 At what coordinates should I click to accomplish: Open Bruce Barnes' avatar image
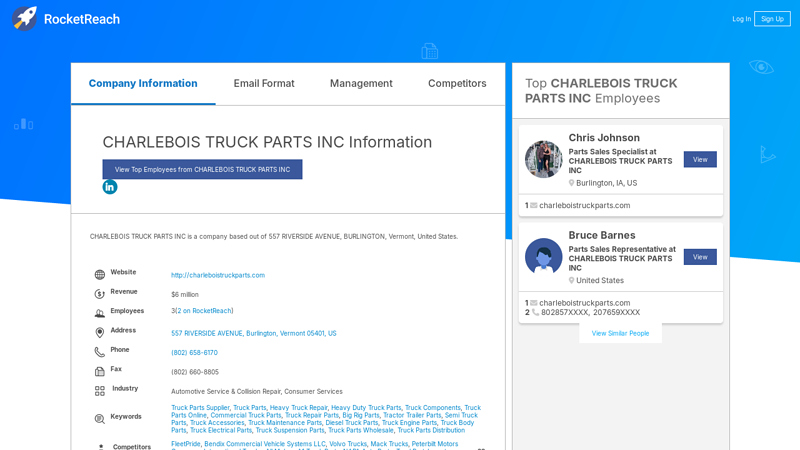(543, 257)
